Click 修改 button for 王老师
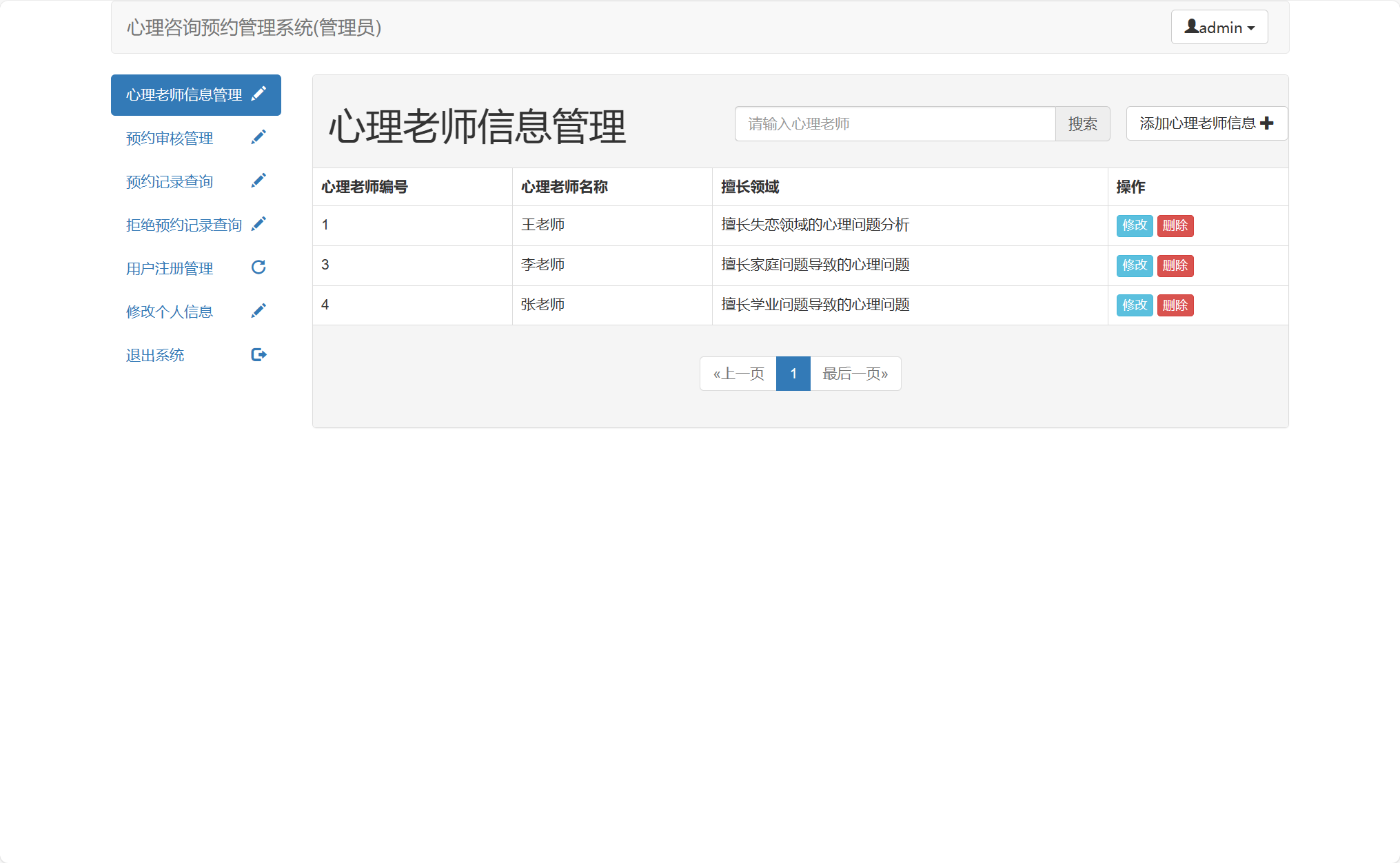Image resolution: width=1400 pixels, height=863 pixels. click(x=1134, y=225)
